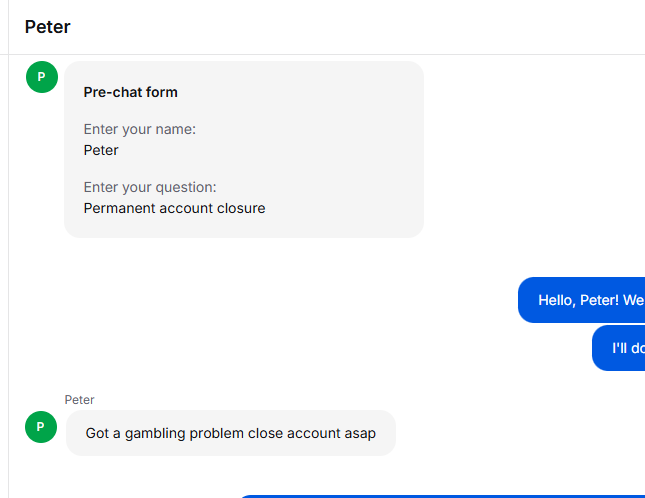Screen dimensions: 645x498
Task: Select the Pre-chat form heading
Action: 130,92
